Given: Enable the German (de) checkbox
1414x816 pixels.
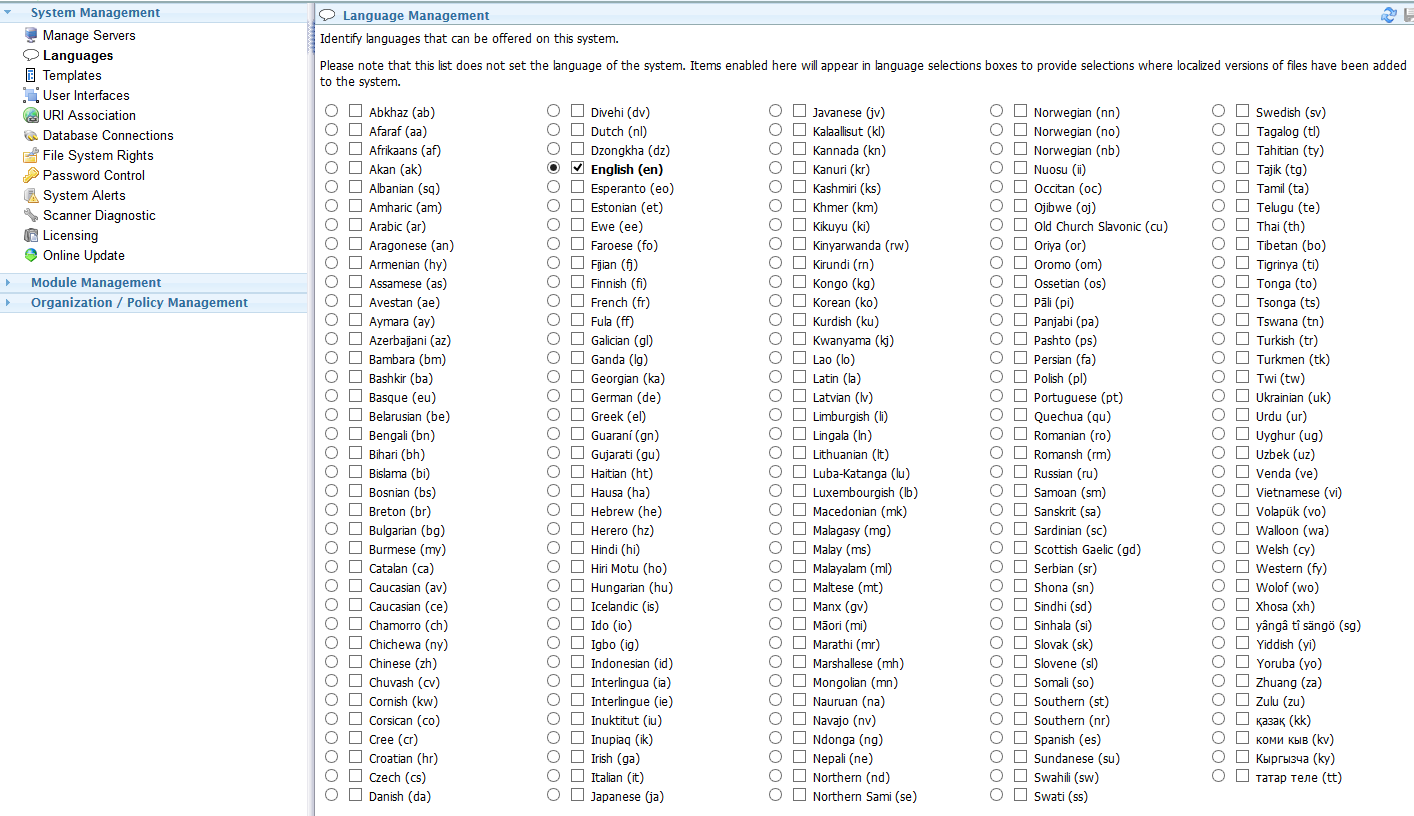Looking at the screenshot, I should coord(577,396).
